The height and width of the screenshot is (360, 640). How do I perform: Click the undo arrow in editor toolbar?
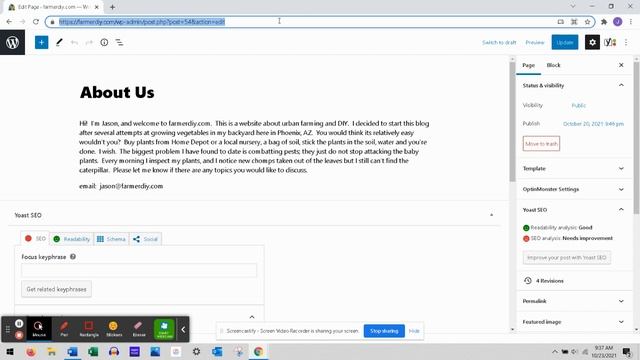(74, 42)
